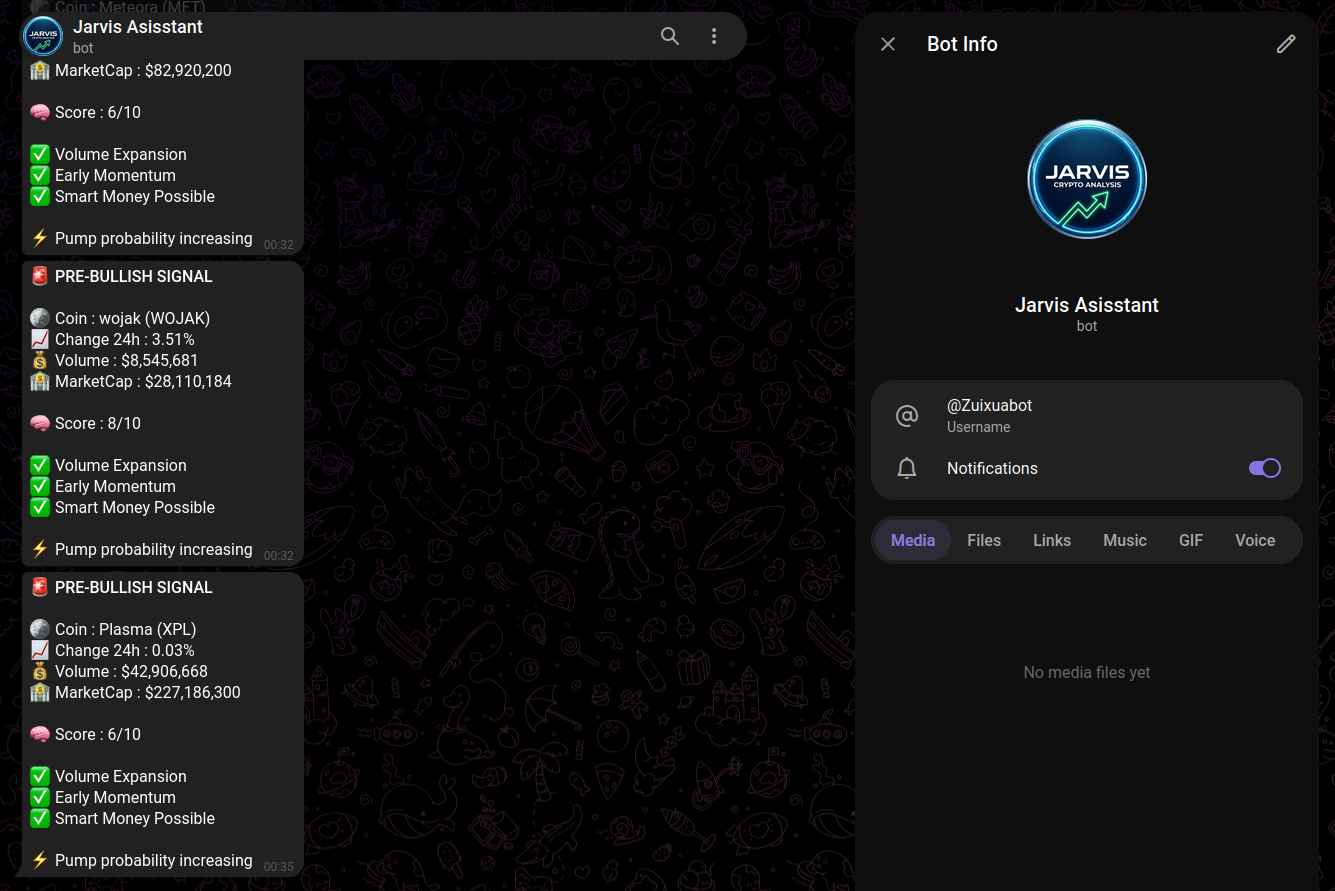Select the Media tab
This screenshot has width=1335, height=891.
coord(913,540)
